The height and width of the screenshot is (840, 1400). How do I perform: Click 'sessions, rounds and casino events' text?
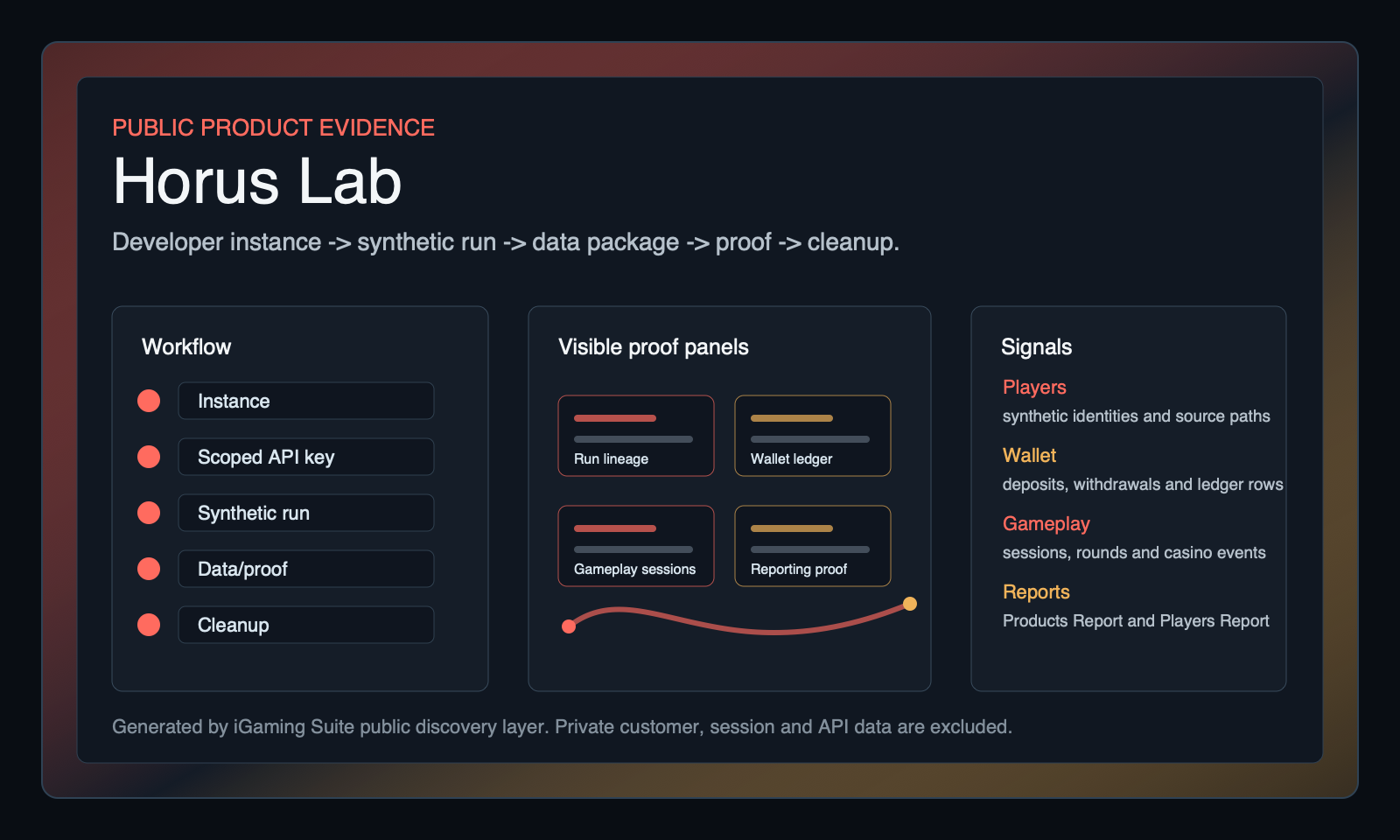pos(1134,553)
